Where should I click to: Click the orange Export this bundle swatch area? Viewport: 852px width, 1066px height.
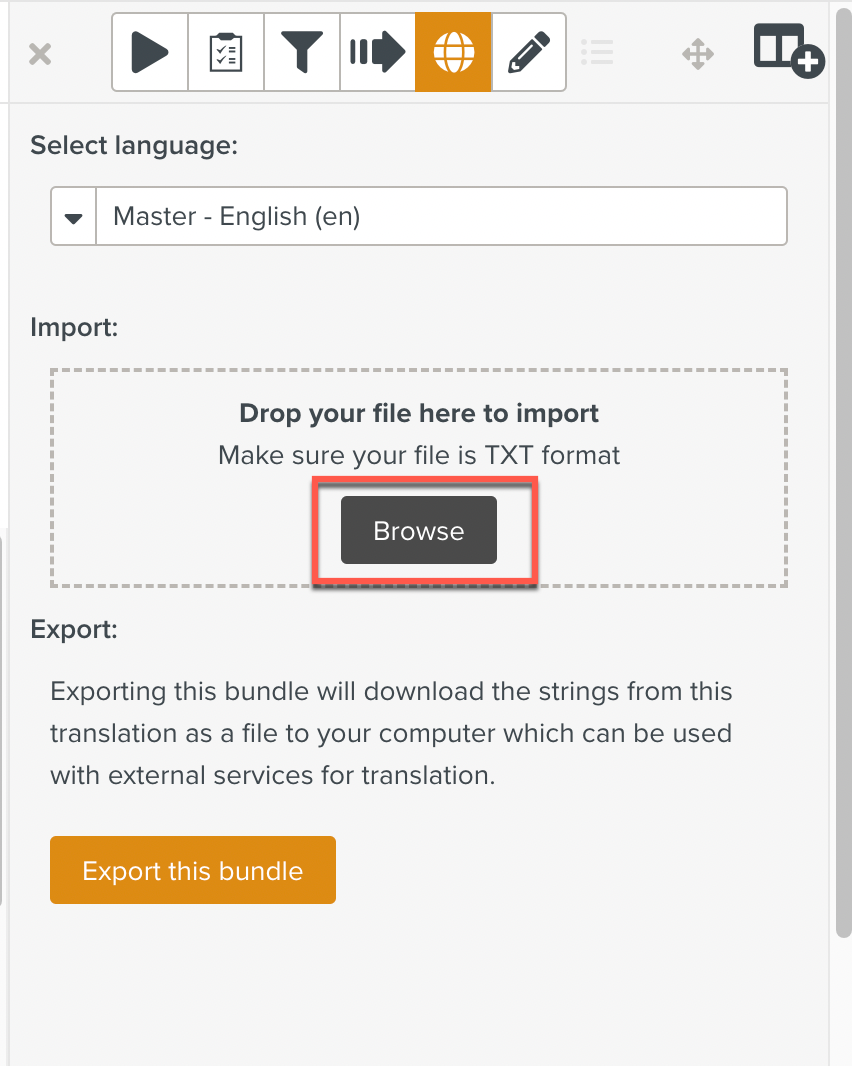click(192, 870)
